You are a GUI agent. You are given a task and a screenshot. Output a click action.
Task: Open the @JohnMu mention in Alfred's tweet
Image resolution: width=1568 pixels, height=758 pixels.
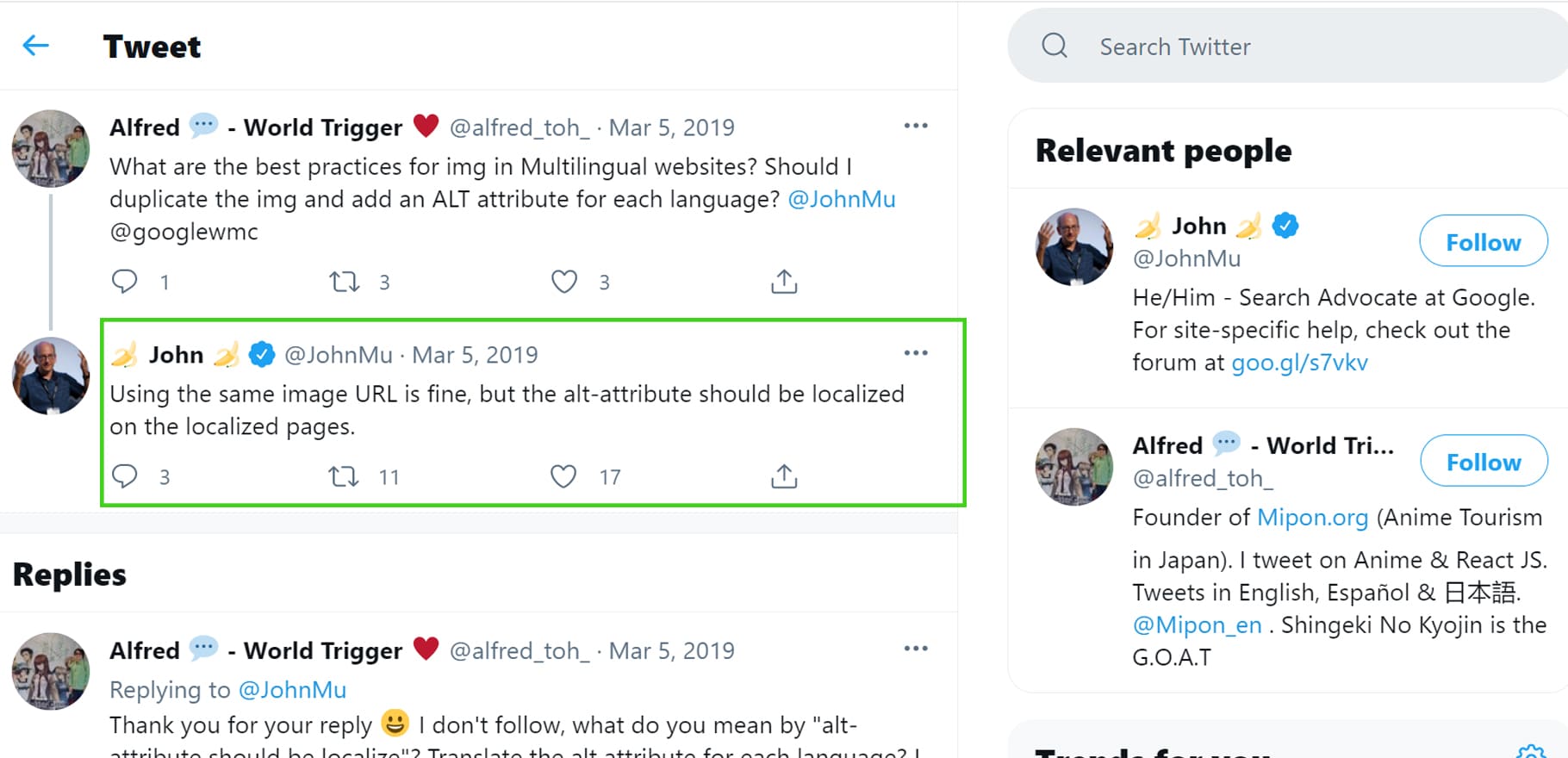[x=842, y=199]
